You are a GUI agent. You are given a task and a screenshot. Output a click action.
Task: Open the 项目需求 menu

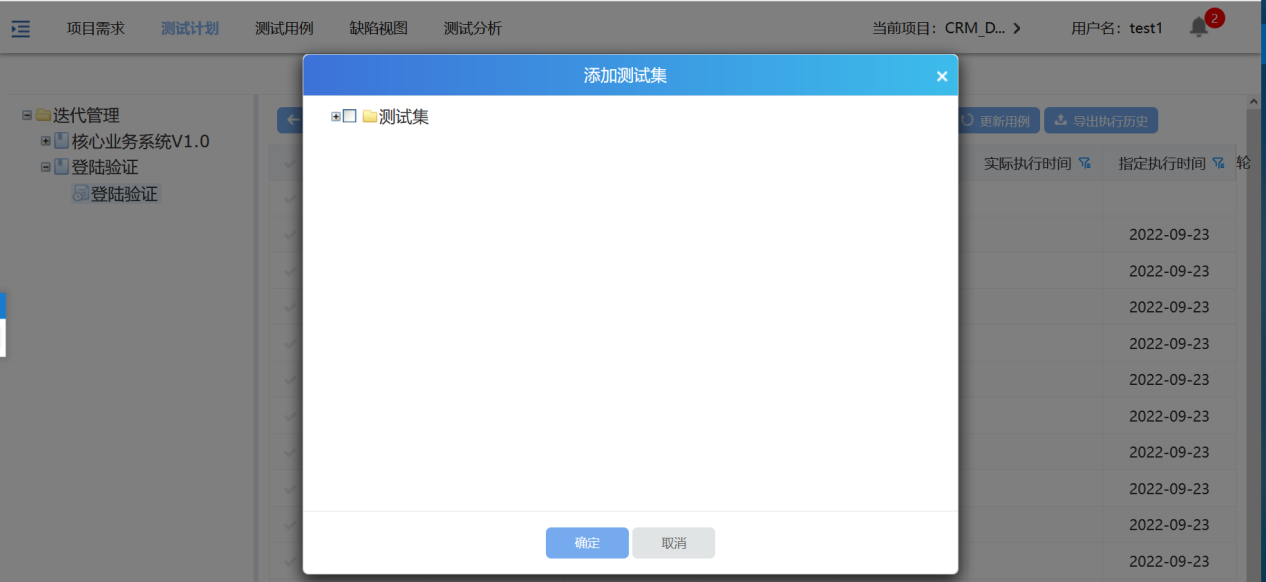tap(96, 29)
